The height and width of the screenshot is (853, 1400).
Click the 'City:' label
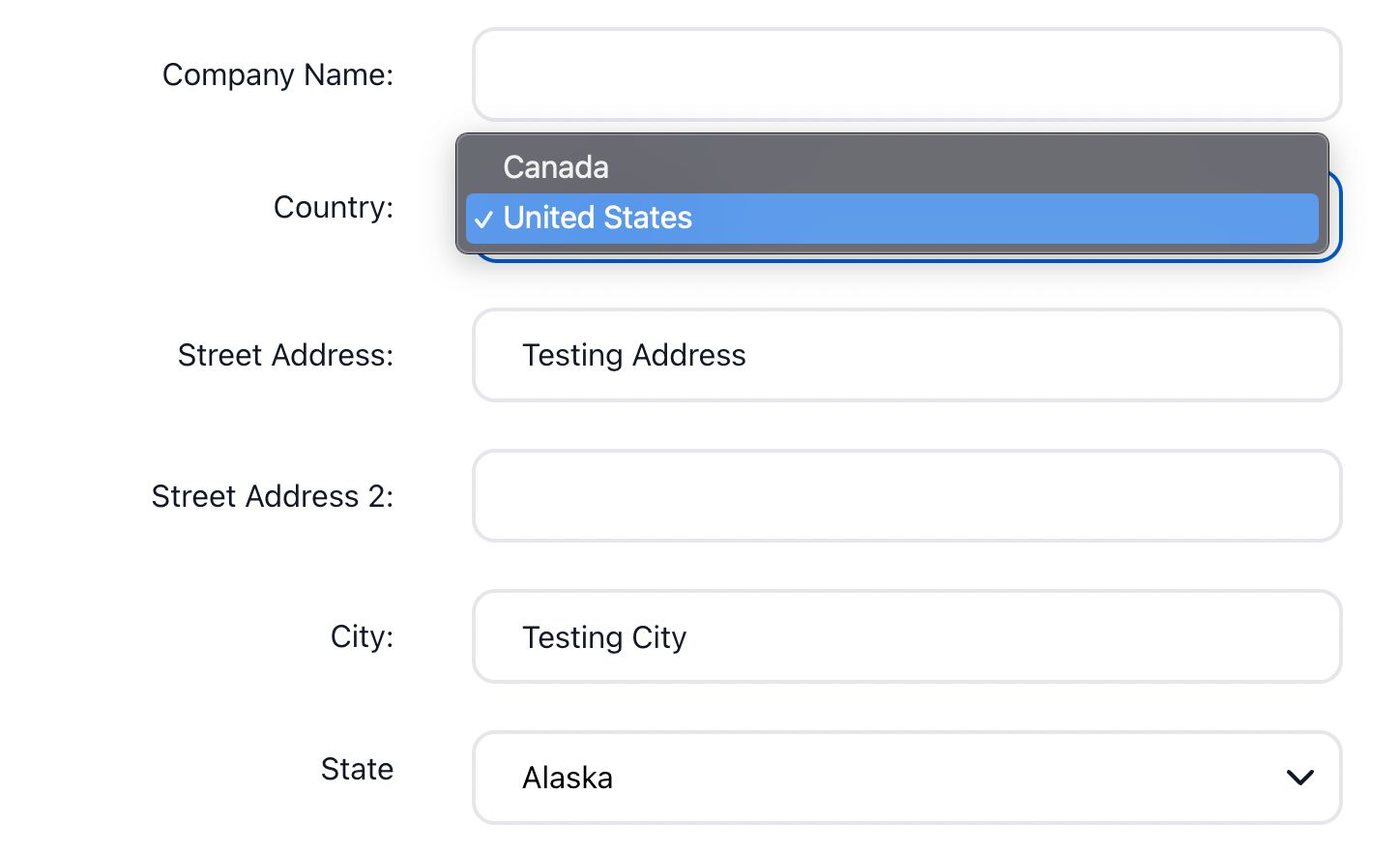coord(362,636)
